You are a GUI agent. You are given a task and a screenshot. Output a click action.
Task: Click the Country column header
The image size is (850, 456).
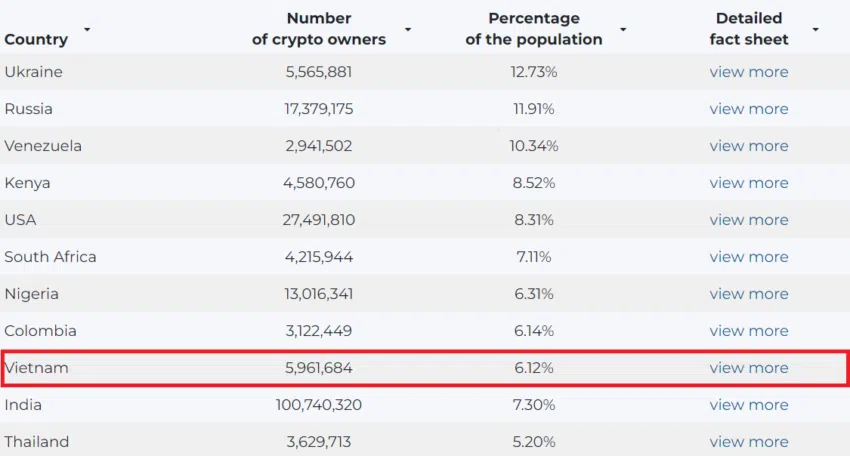[36, 39]
